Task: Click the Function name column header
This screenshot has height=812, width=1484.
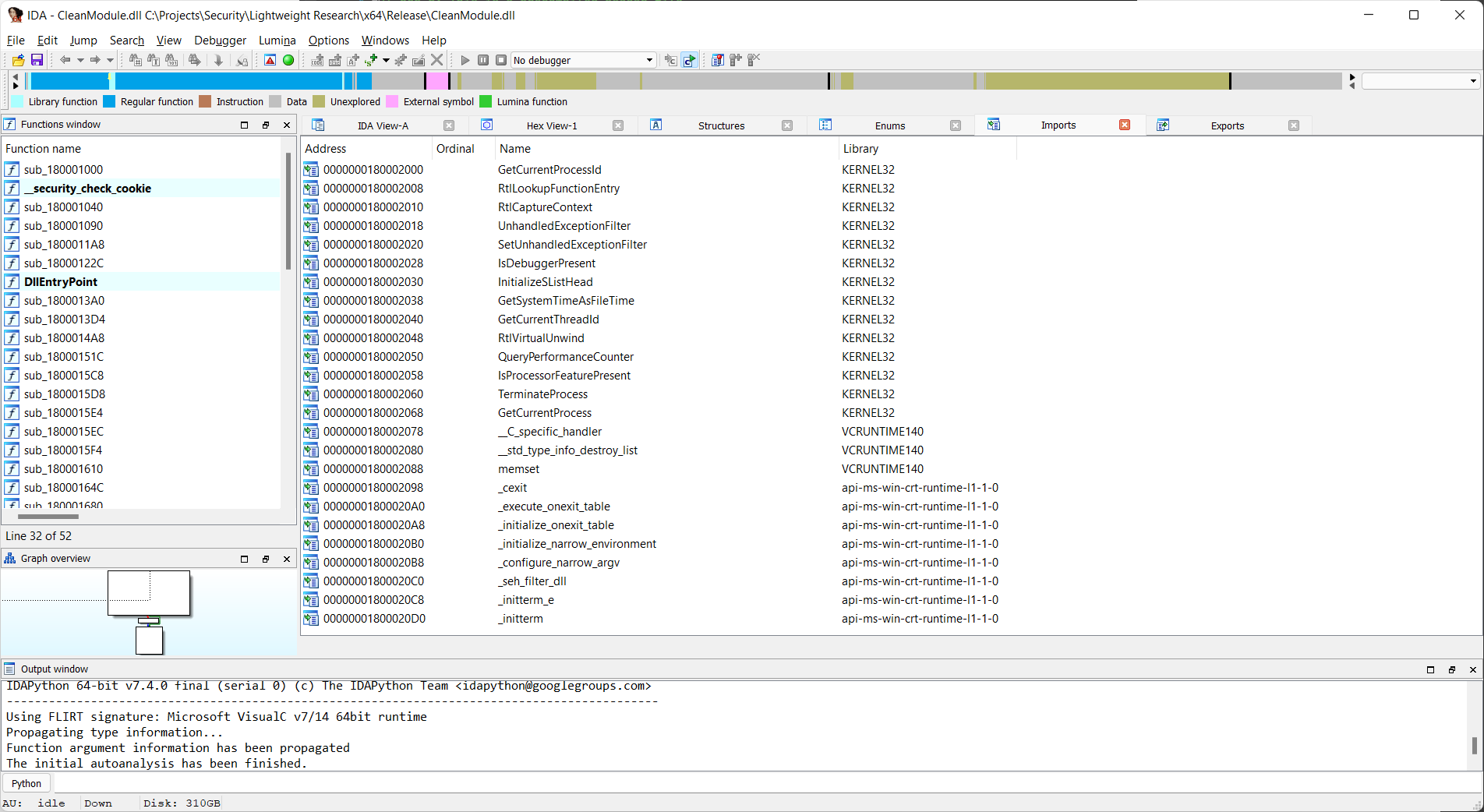Action: click(141, 149)
